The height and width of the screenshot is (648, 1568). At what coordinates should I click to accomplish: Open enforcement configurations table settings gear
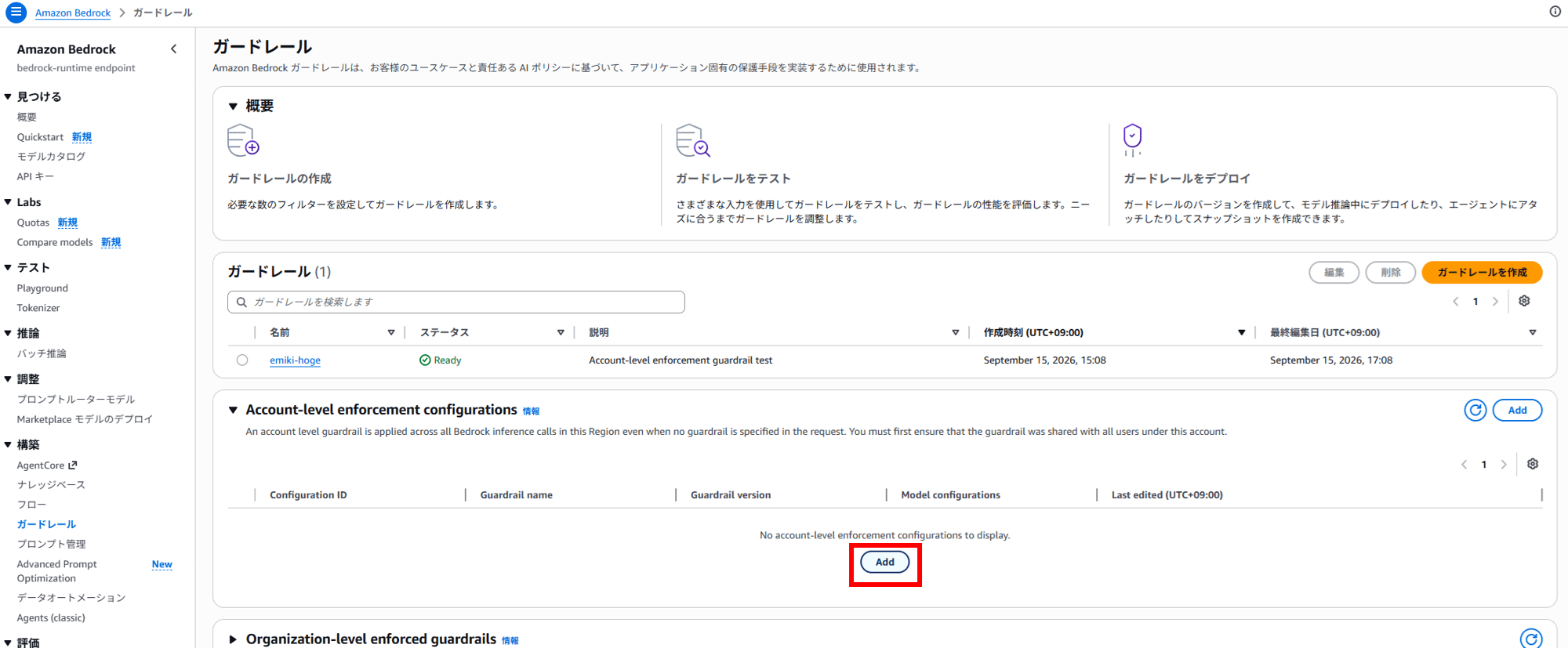pos(1533,464)
